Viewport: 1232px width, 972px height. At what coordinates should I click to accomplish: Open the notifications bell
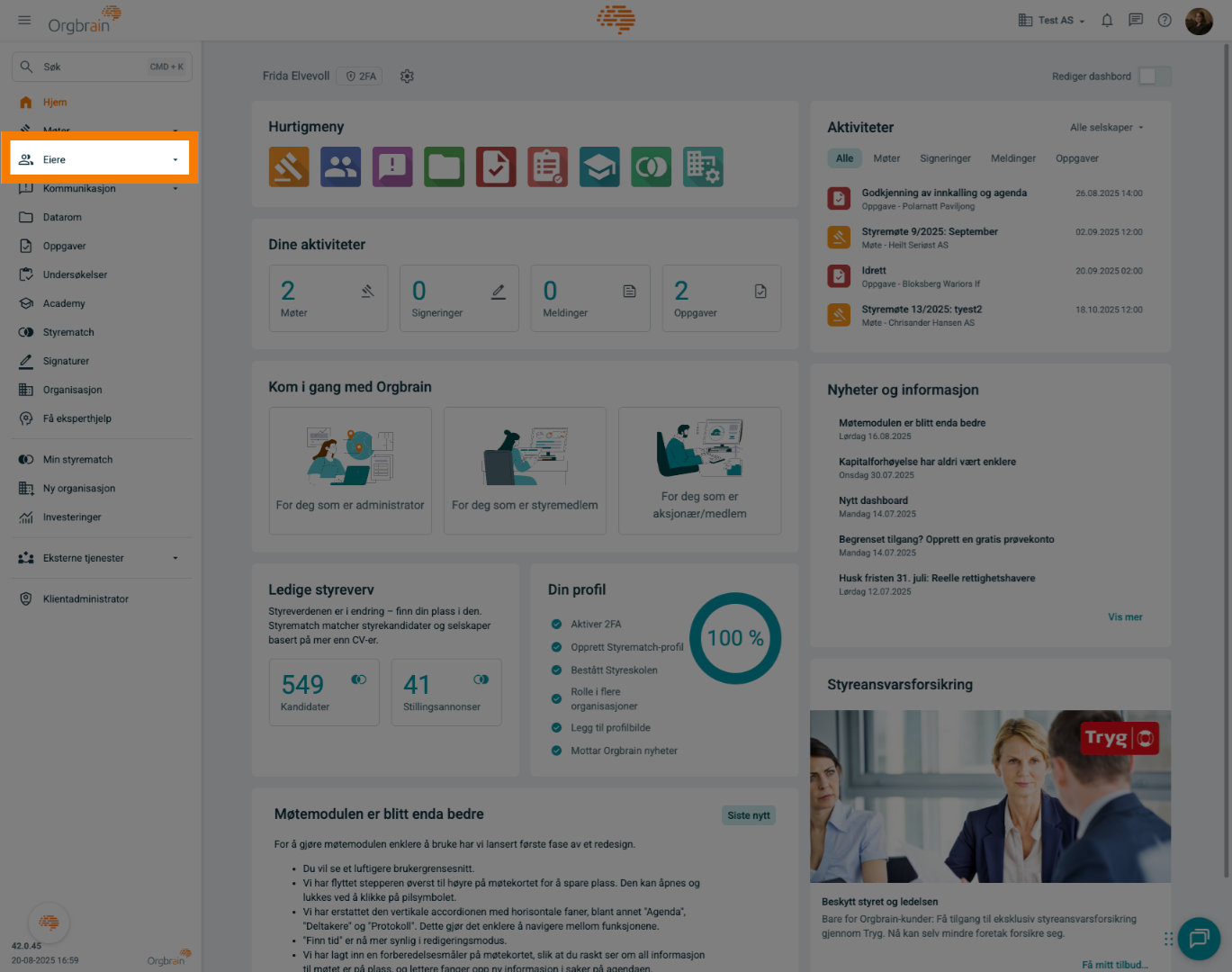pyautogui.click(x=1107, y=20)
